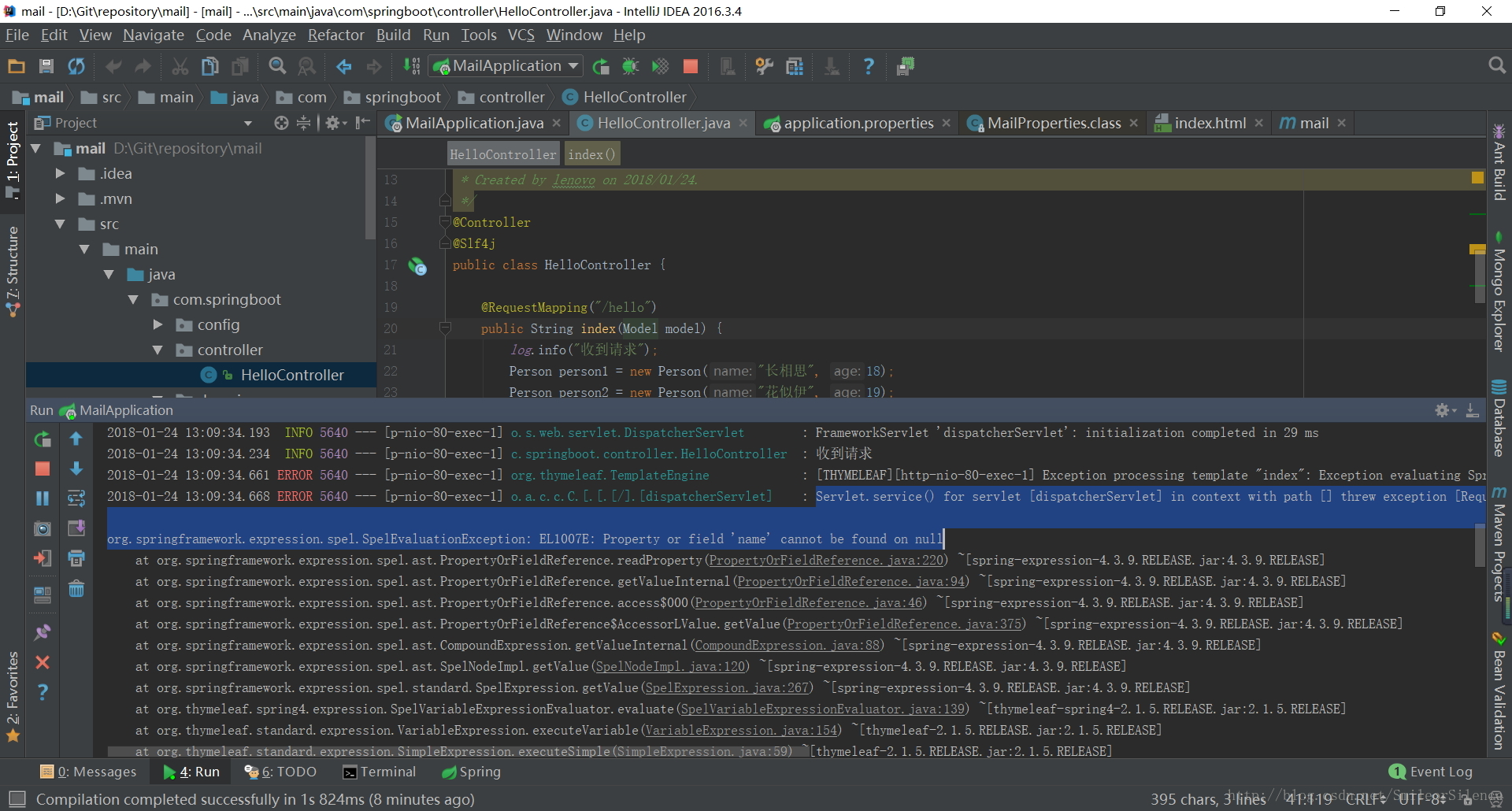Click the red Stop toolbar icon
This screenshot has width=1512, height=811.
point(691,66)
